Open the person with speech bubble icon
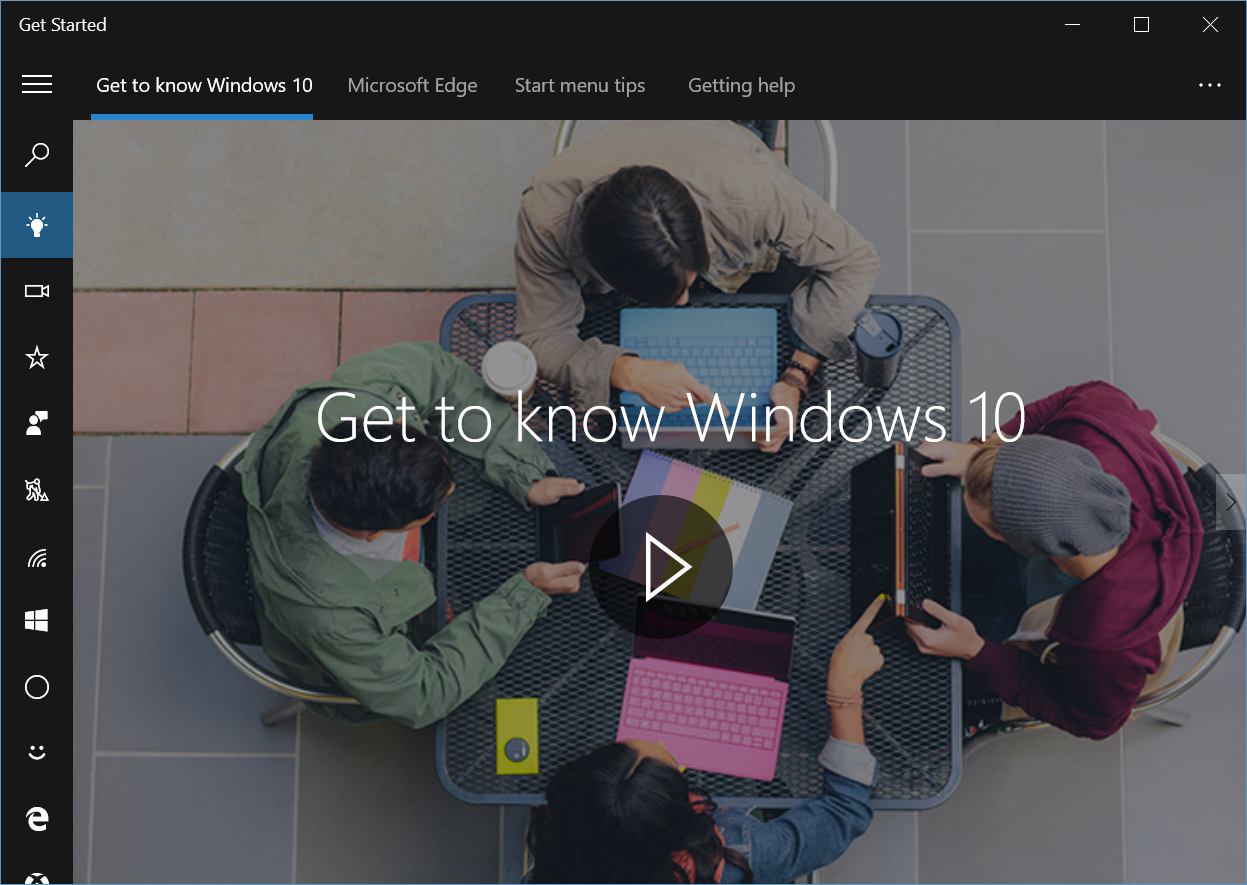 pyautogui.click(x=37, y=423)
